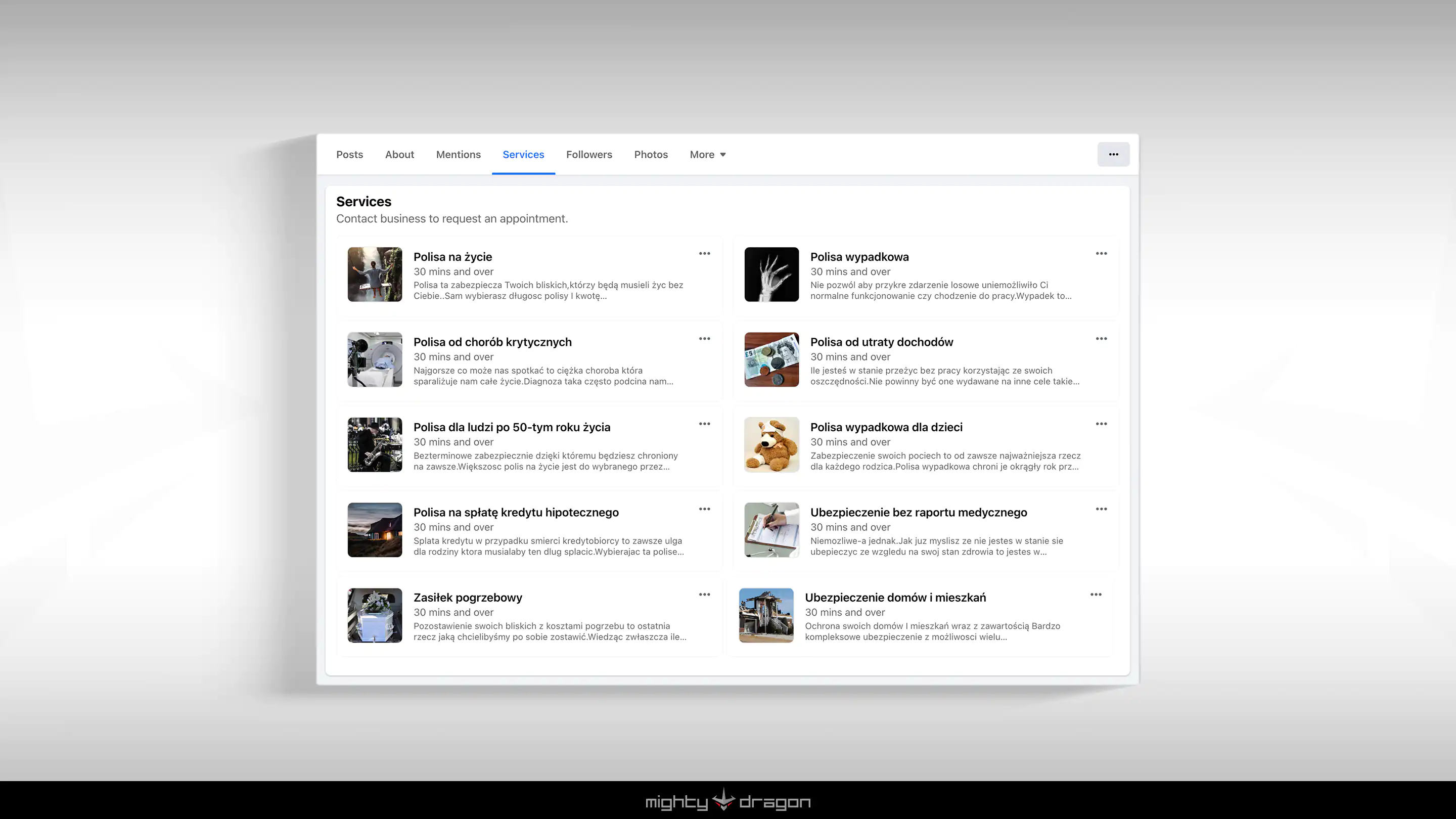Expand the More dropdown tab
Screen dimensions: 1456x819
point(707,155)
